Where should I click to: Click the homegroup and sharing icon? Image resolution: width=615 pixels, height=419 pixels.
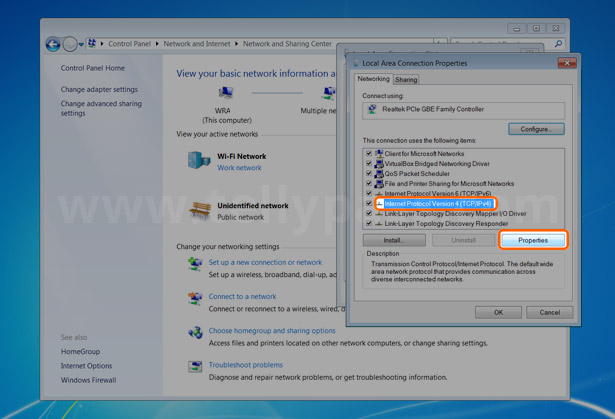pos(195,332)
